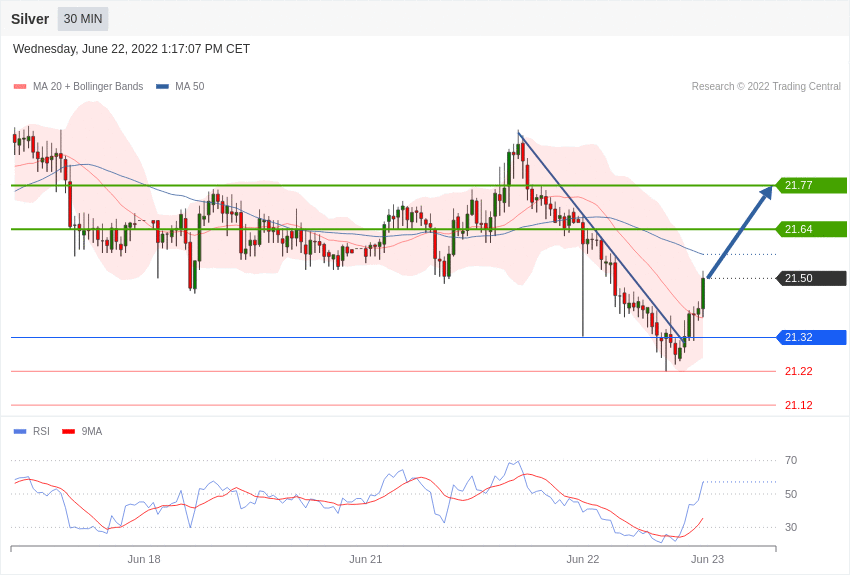Click the red 21.12 support level label
The width and height of the screenshot is (850, 576).
798,405
